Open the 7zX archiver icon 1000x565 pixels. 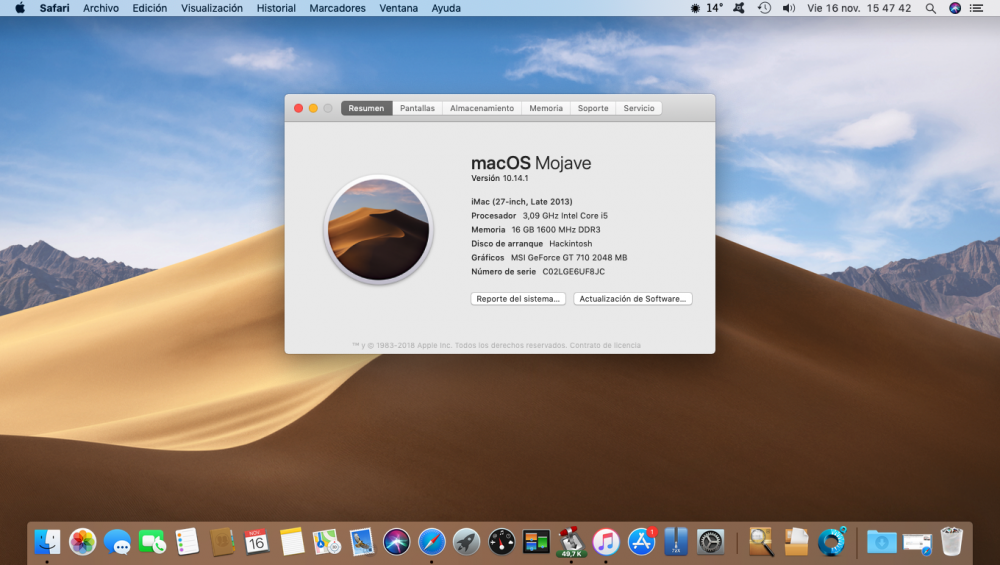tap(676, 542)
